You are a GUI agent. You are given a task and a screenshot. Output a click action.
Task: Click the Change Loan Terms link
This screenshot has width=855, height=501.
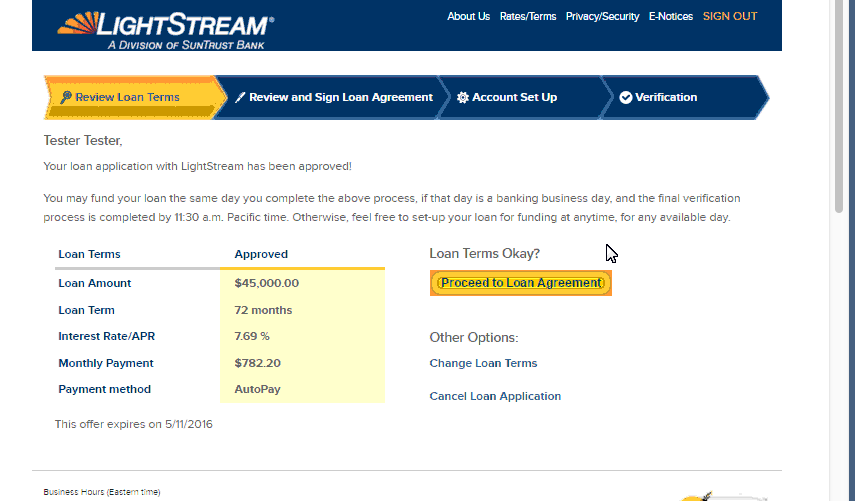(x=483, y=363)
